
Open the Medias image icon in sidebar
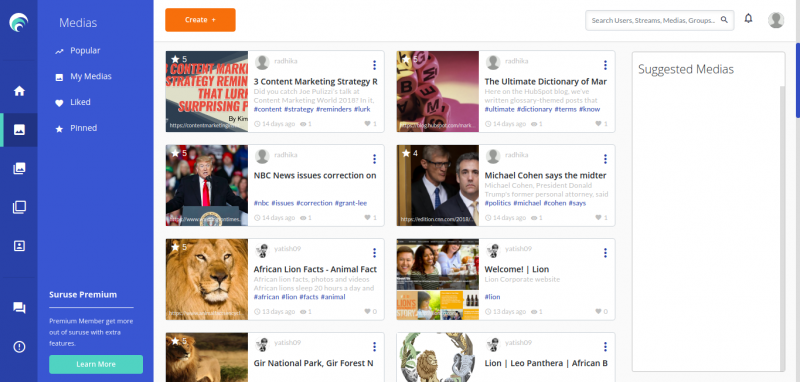click(x=19, y=130)
